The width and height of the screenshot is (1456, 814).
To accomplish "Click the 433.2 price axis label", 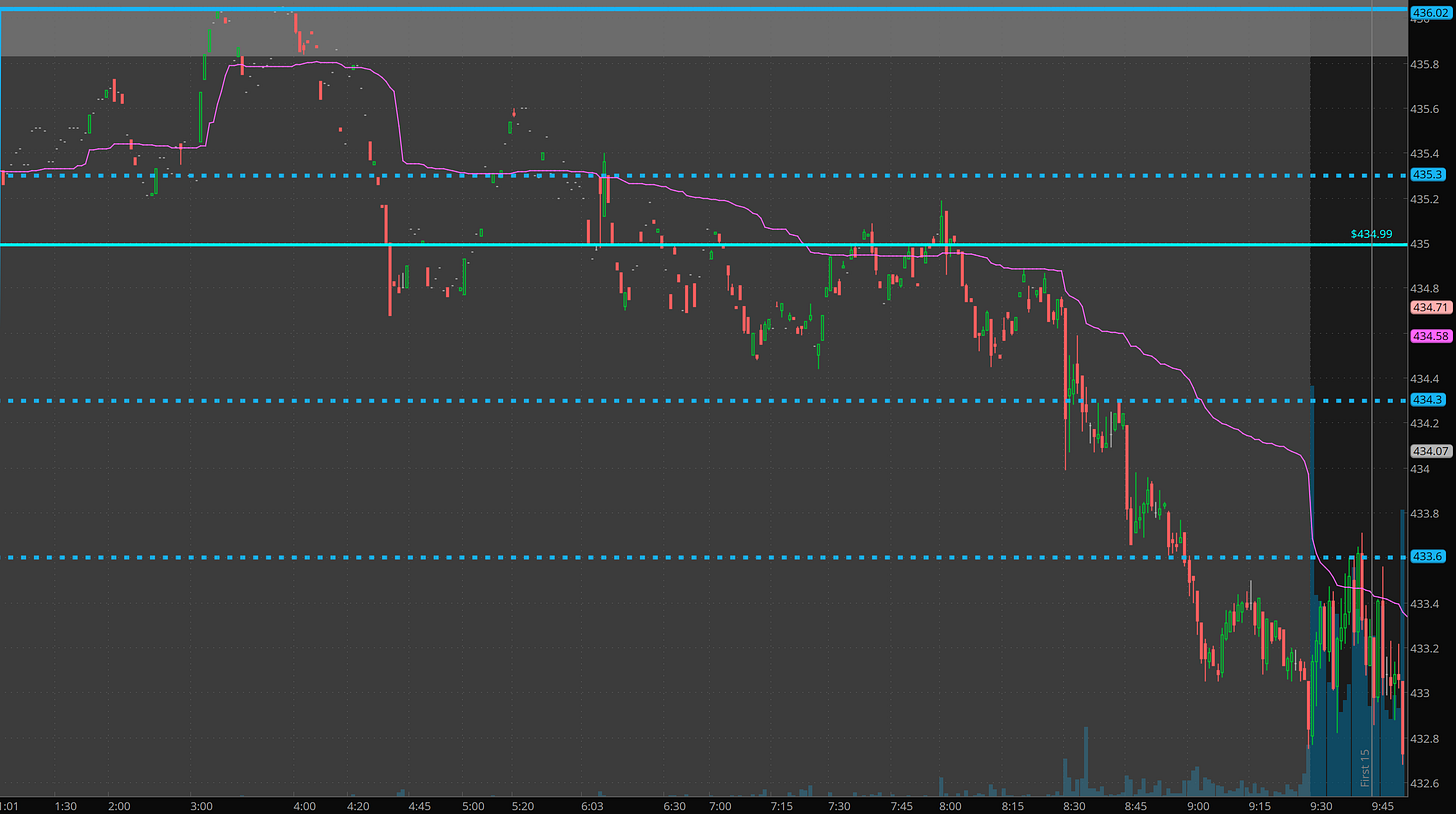I will (x=1424, y=648).
